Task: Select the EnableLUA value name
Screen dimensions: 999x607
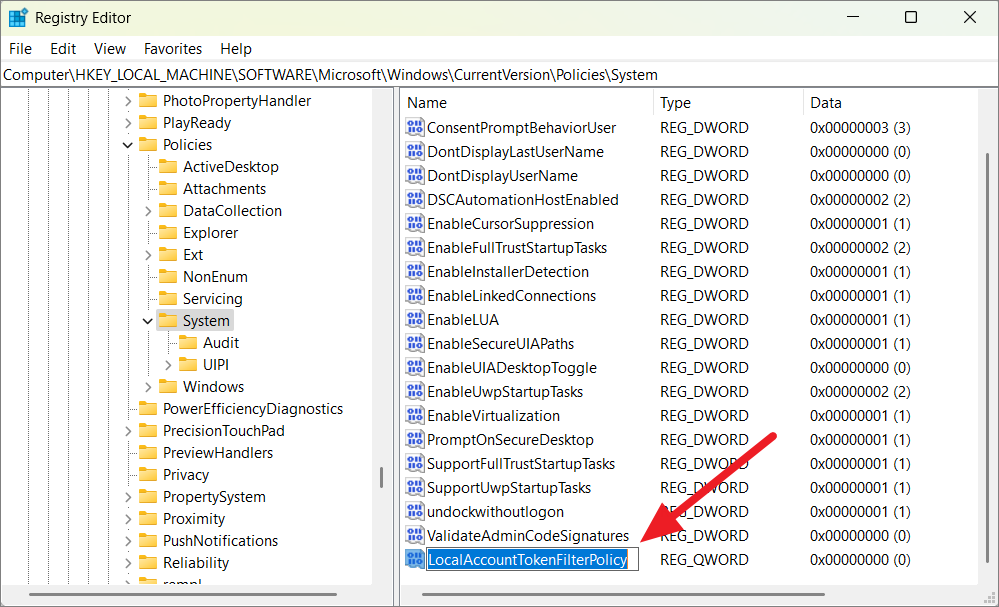Action: 463,320
